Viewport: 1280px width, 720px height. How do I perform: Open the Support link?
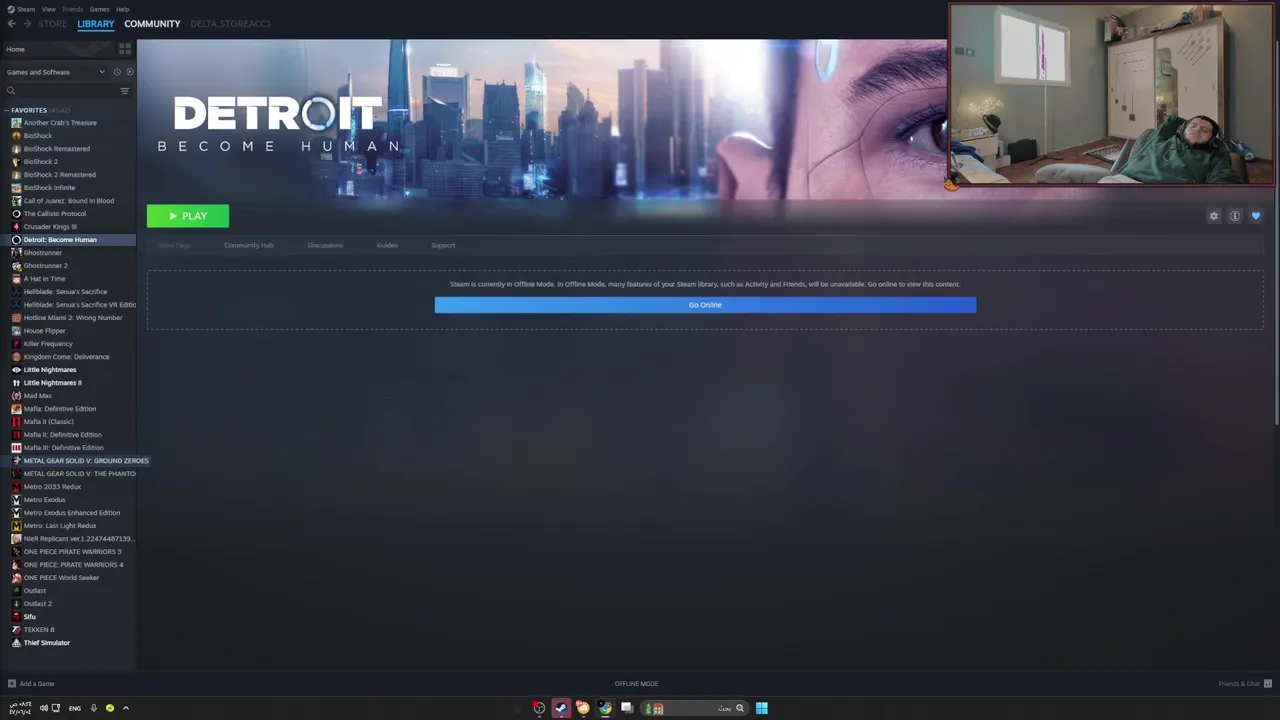[443, 245]
